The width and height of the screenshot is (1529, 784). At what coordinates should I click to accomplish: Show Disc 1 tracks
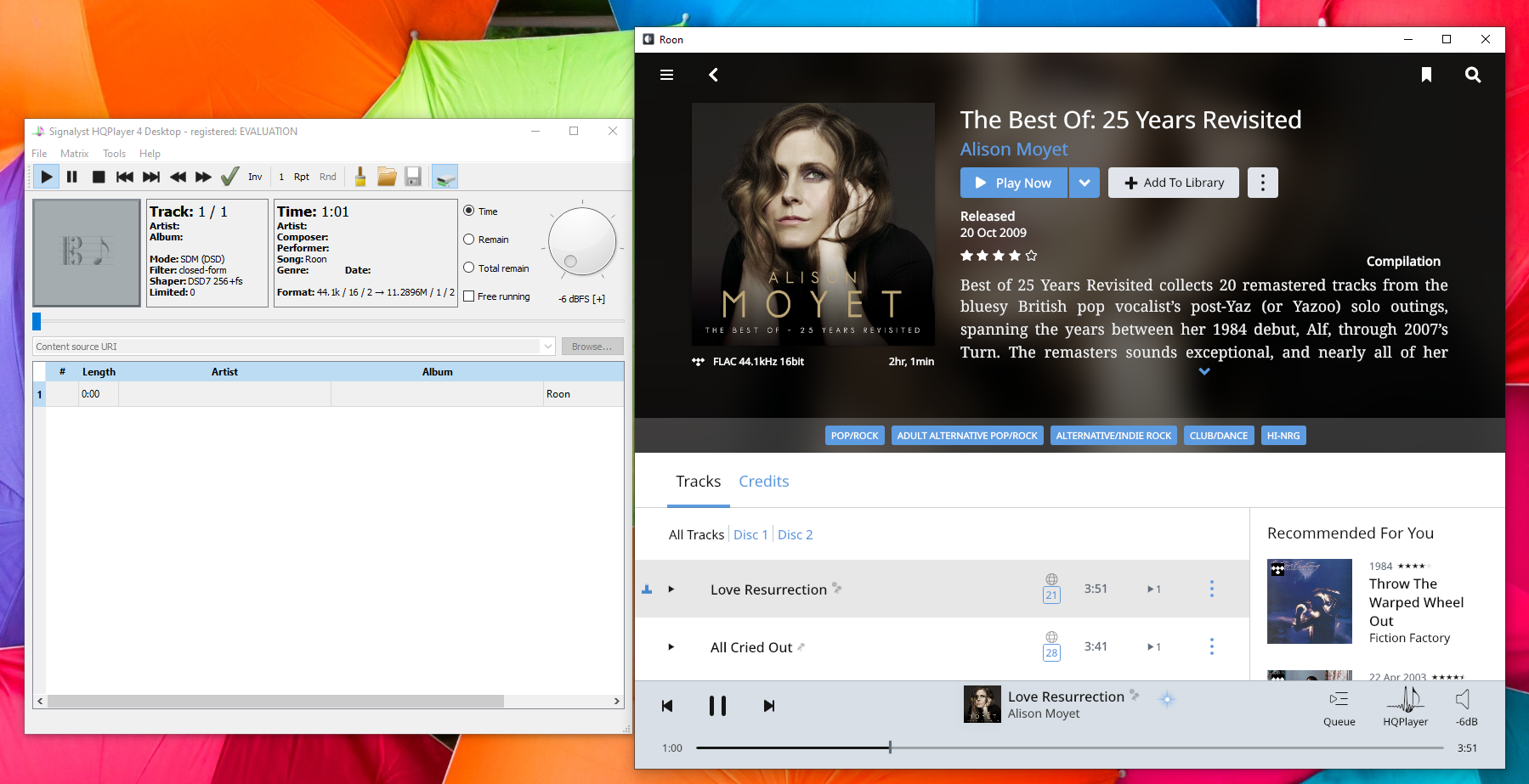(x=750, y=535)
